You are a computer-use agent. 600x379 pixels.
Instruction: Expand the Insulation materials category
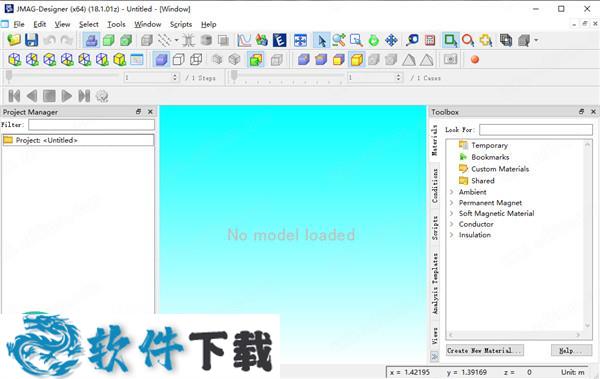coord(452,235)
